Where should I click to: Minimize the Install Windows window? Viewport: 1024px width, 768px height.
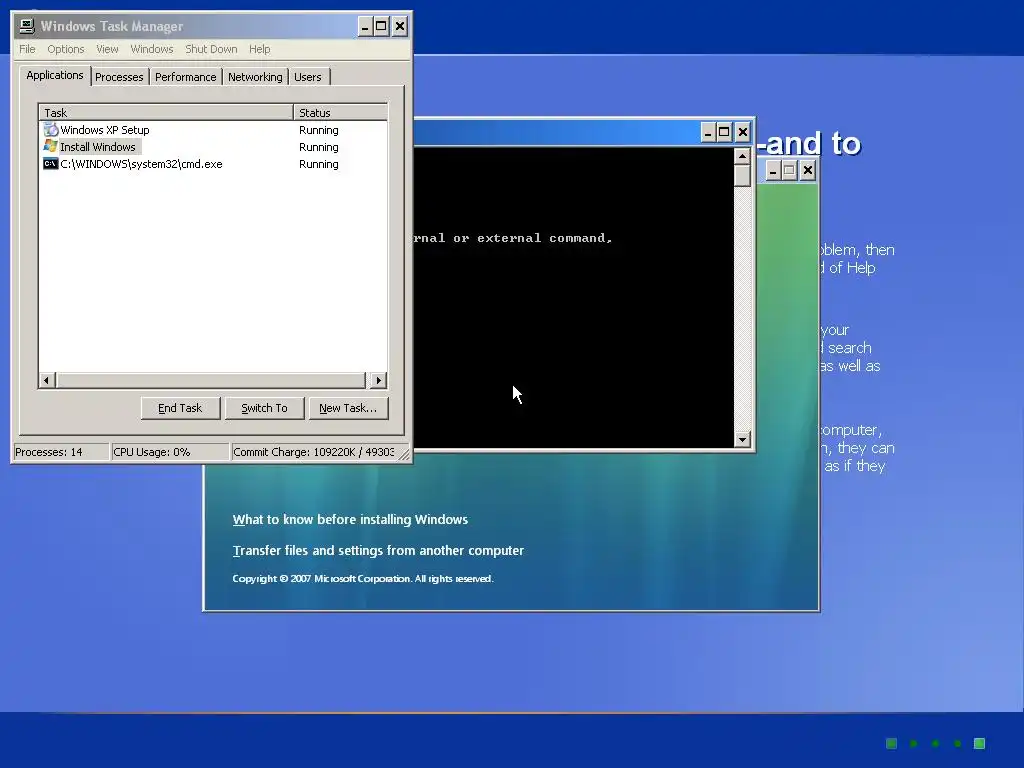point(773,171)
